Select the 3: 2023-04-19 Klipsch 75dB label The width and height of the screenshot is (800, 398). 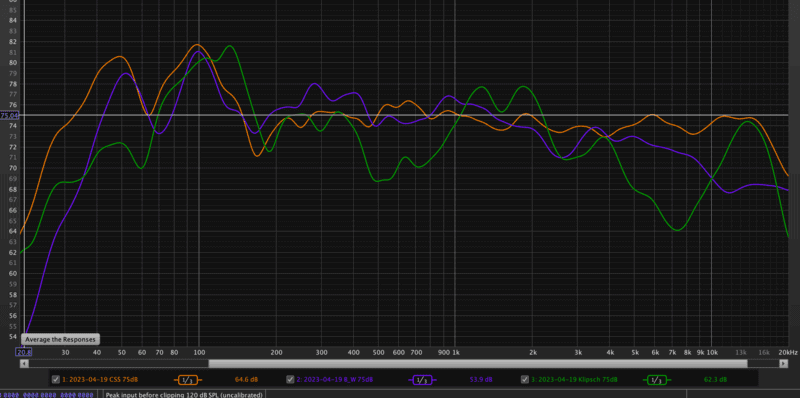[574, 380]
